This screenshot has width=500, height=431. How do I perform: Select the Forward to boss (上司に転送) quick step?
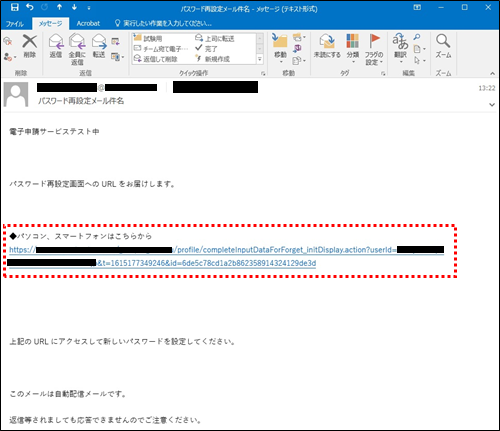click(x=215, y=38)
